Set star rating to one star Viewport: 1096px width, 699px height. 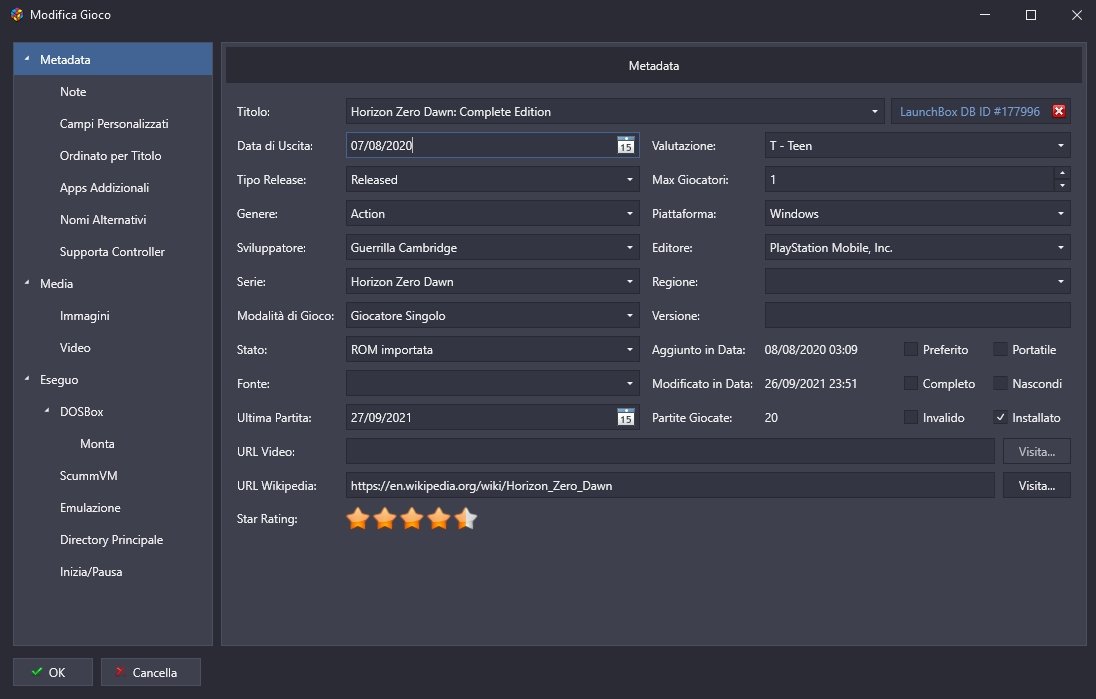point(358,519)
